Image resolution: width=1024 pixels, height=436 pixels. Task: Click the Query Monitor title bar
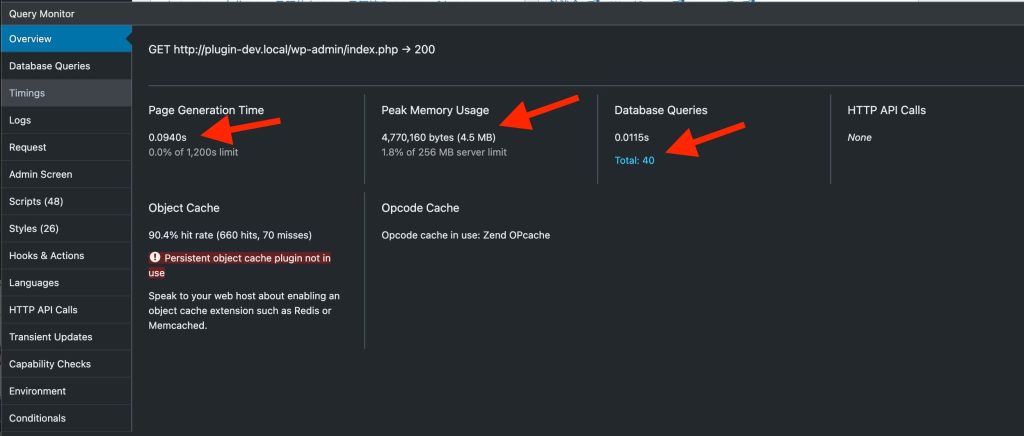(45, 14)
